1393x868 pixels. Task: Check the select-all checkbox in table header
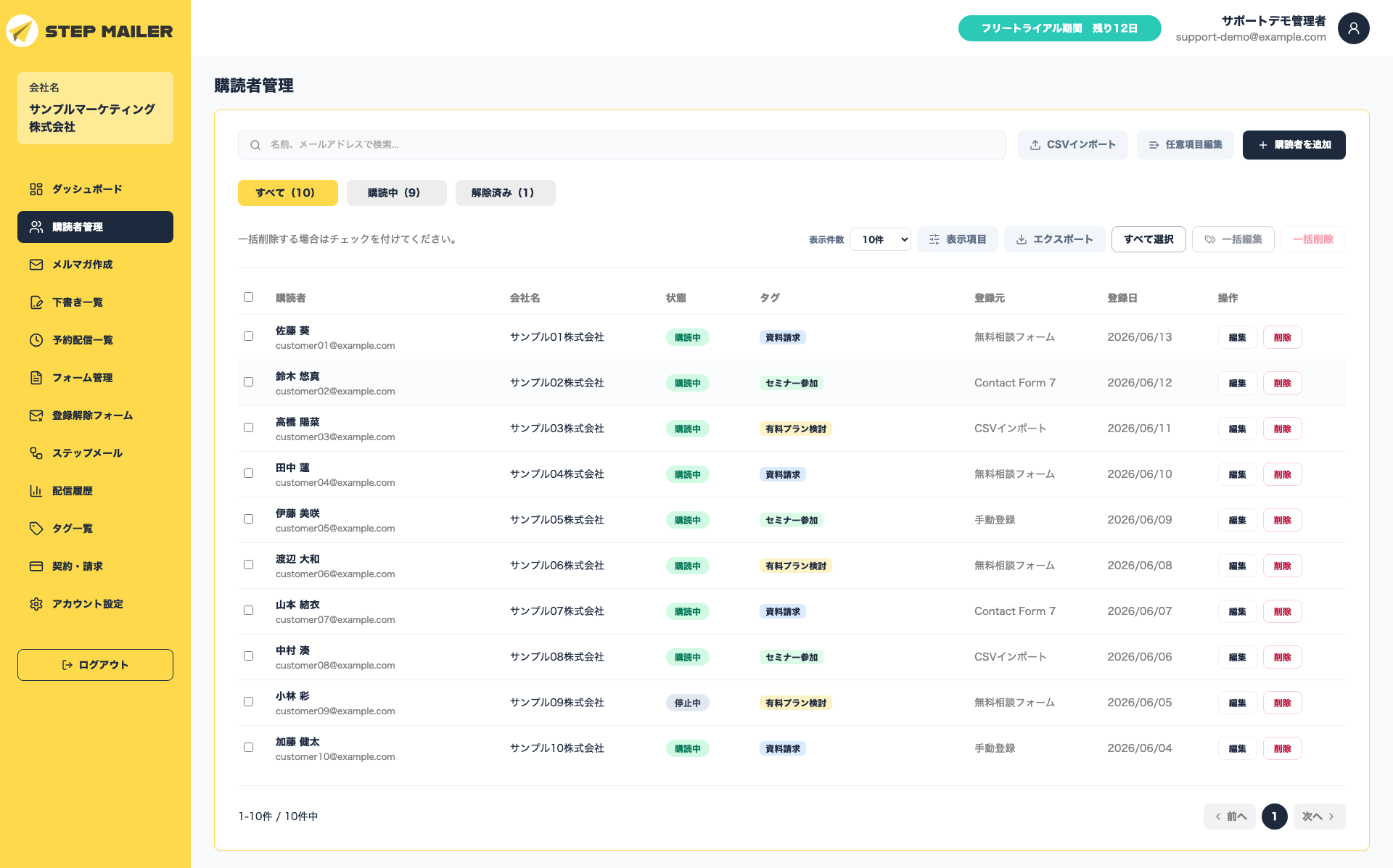(x=249, y=297)
